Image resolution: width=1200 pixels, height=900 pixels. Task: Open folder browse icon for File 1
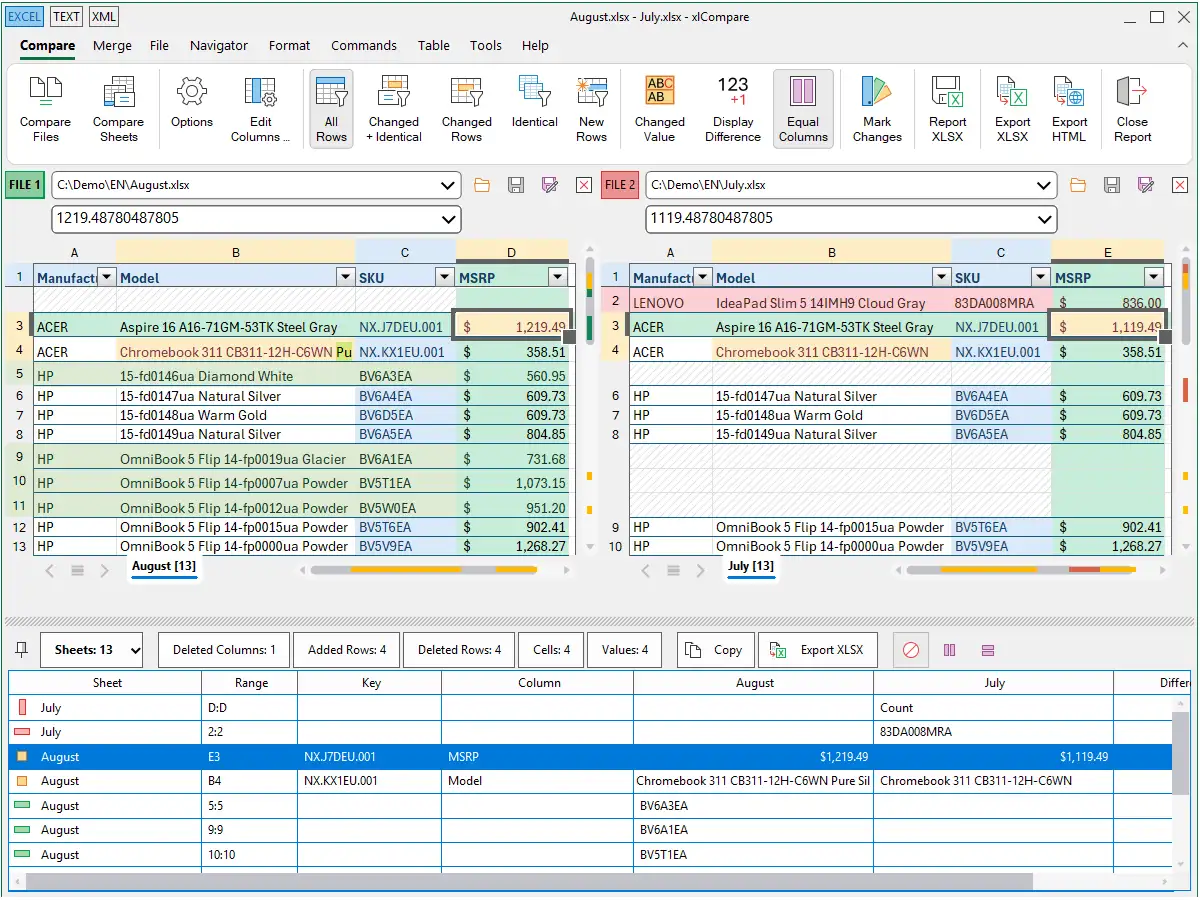point(482,185)
